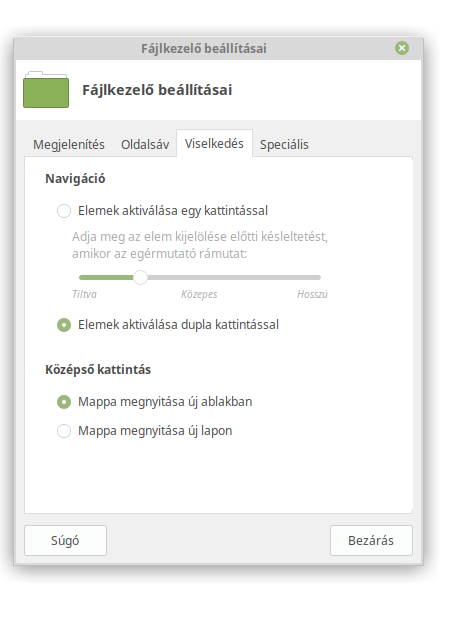Choose 'Mappa megnyitása új ablakban' option
457x634 pixels.
coord(64,402)
